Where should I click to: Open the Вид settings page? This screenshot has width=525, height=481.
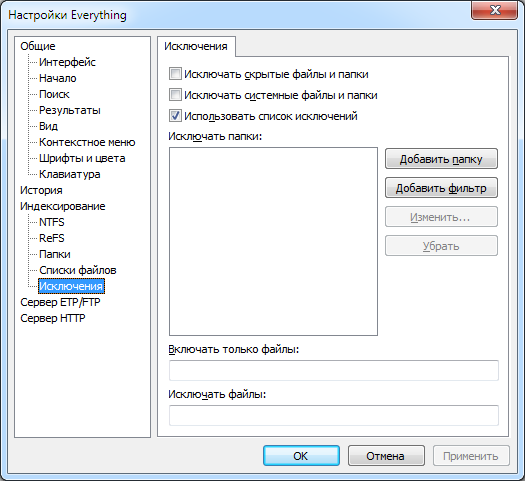[x=49, y=126]
